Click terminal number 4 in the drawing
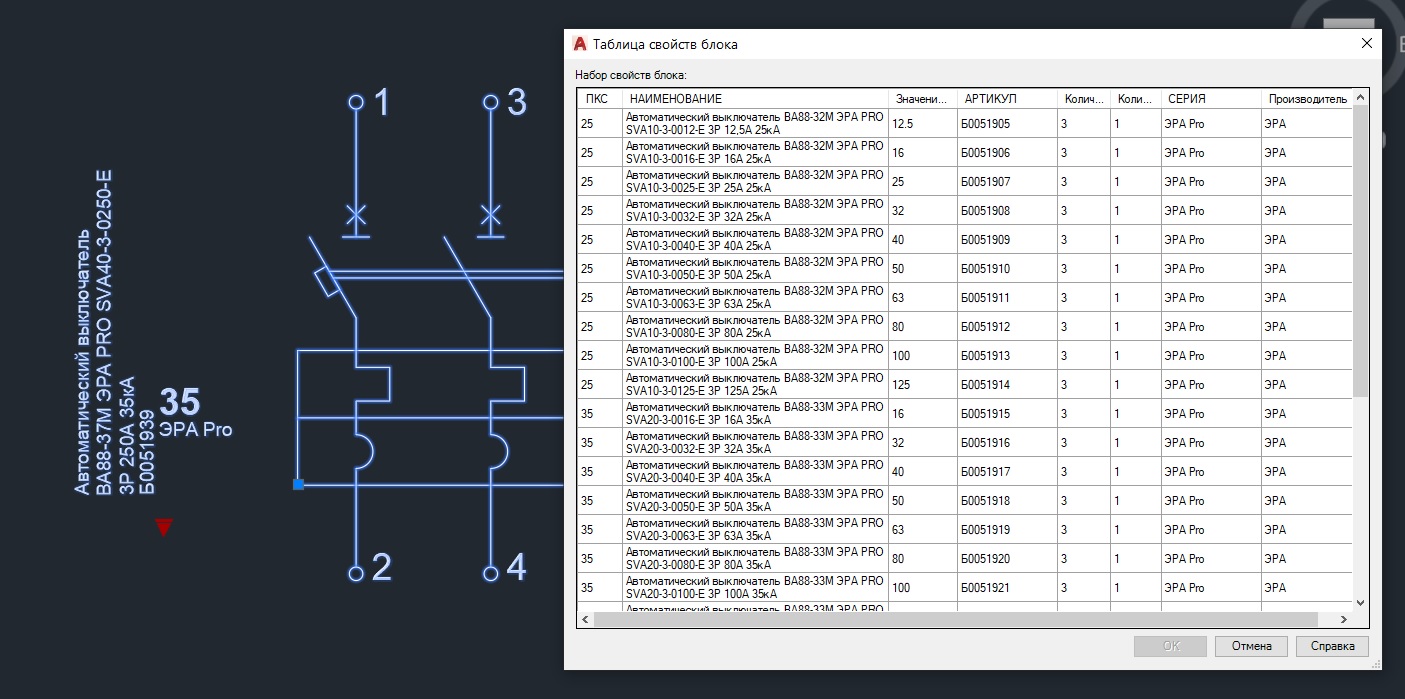This screenshot has width=1405, height=699. [x=516, y=568]
